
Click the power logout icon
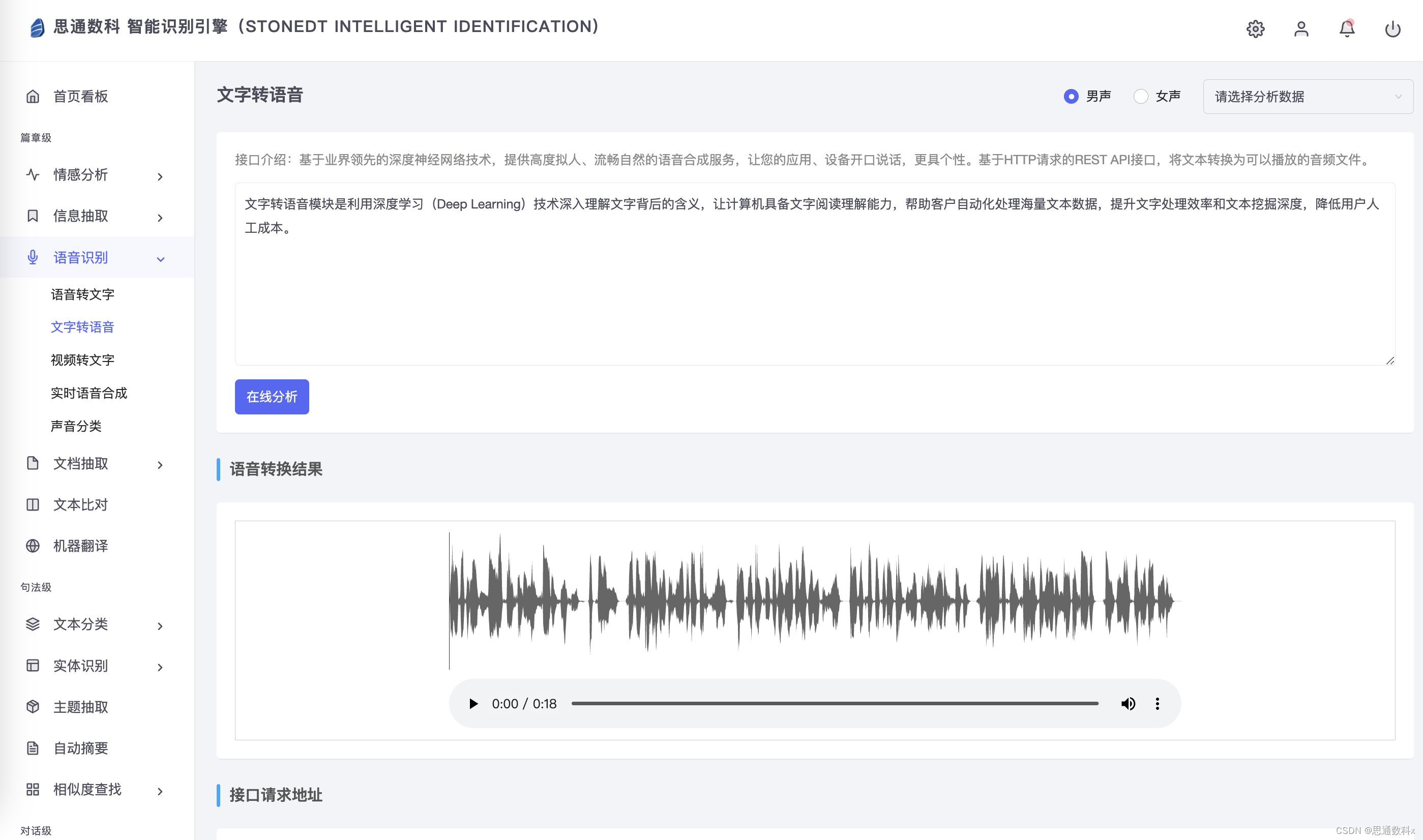(1392, 29)
